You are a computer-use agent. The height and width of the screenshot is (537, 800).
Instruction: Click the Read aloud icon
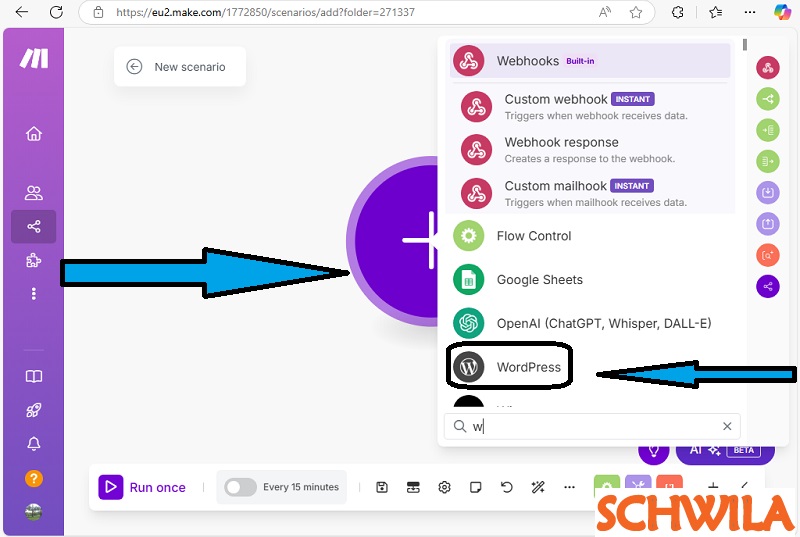(x=605, y=12)
